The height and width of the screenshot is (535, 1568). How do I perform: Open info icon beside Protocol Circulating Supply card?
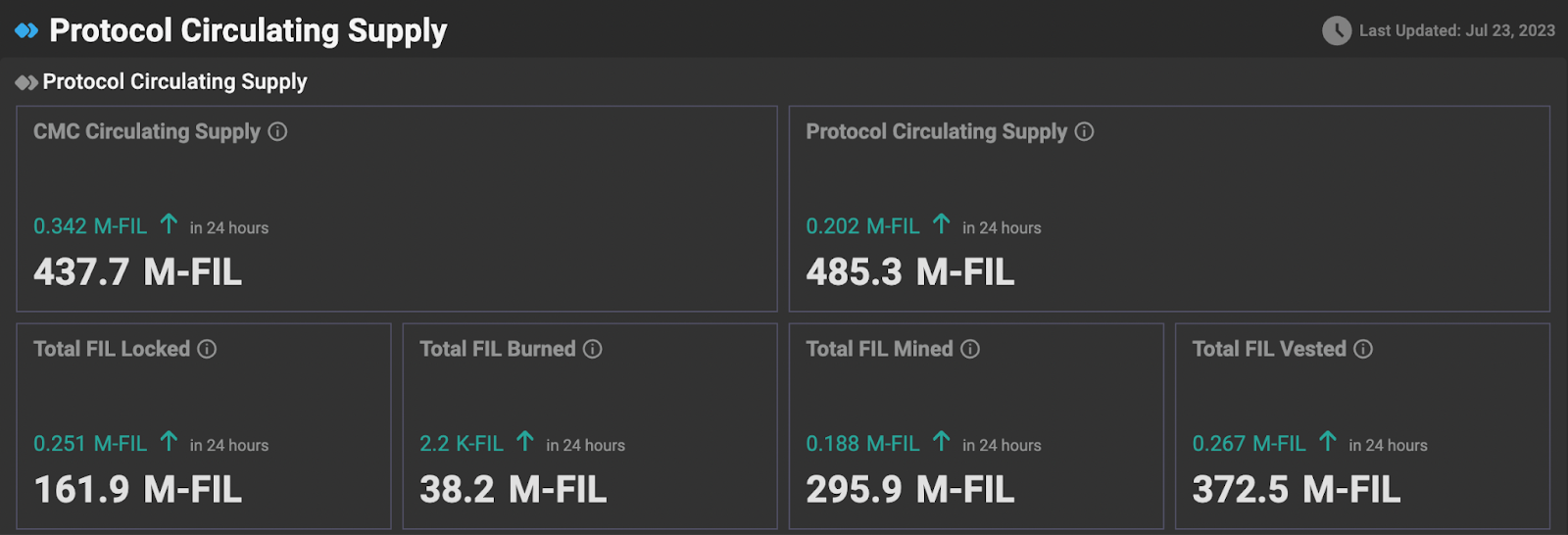pos(1084,131)
